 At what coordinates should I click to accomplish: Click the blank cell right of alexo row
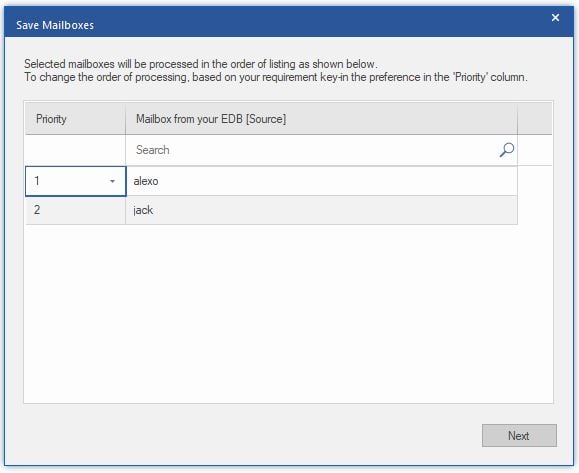pos(535,181)
